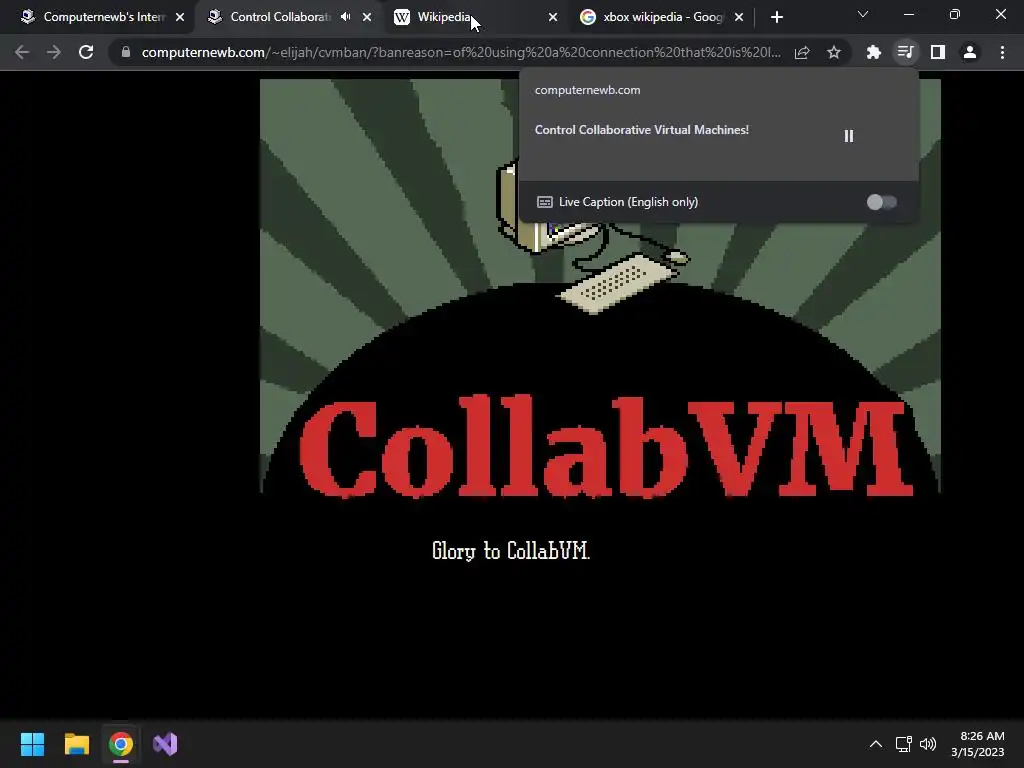Close the Wikipedia tab
Viewport: 1024px width, 768px height.
(553, 18)
